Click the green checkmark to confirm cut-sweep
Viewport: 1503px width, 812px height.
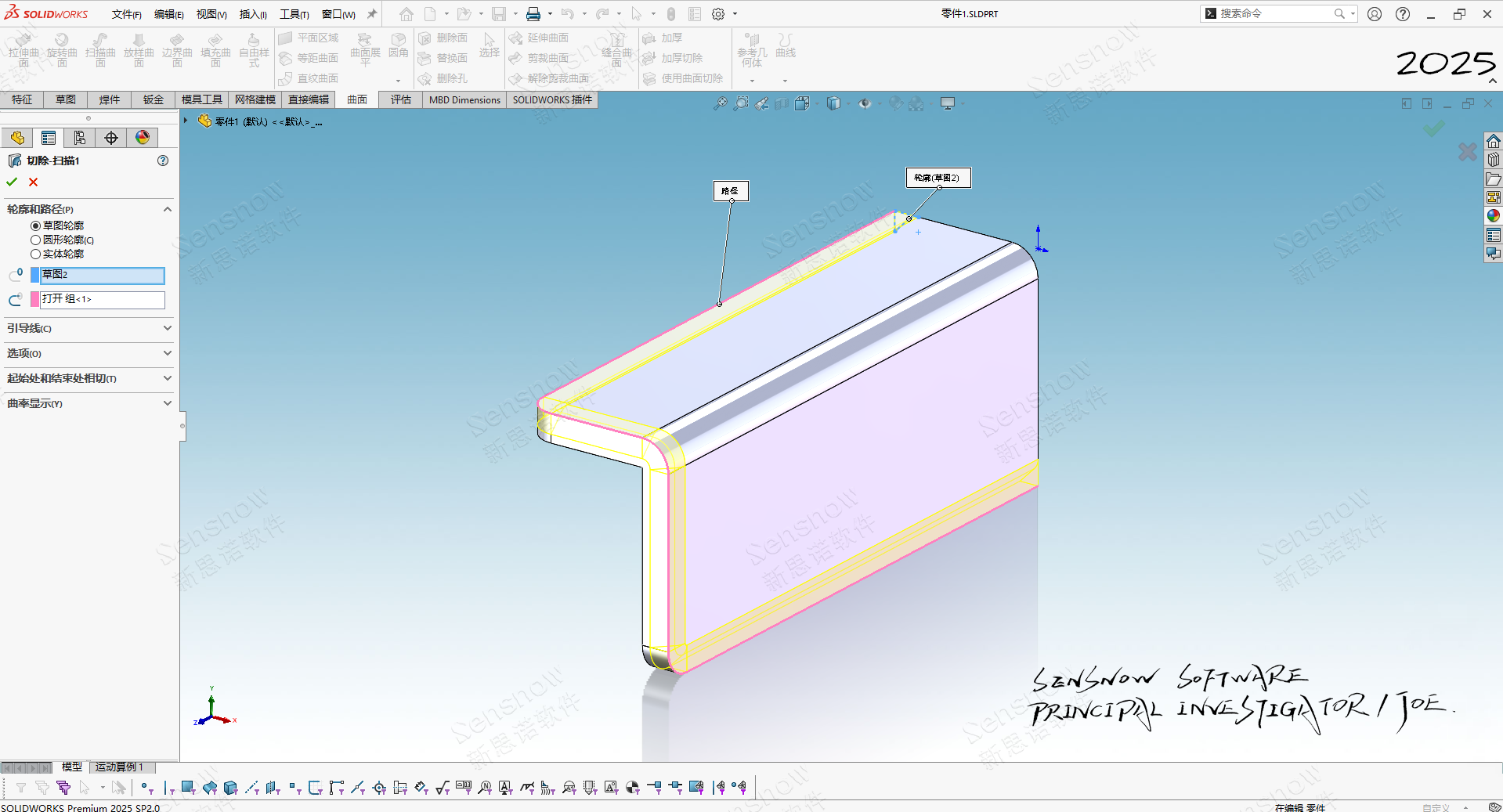tap(12, 182)
